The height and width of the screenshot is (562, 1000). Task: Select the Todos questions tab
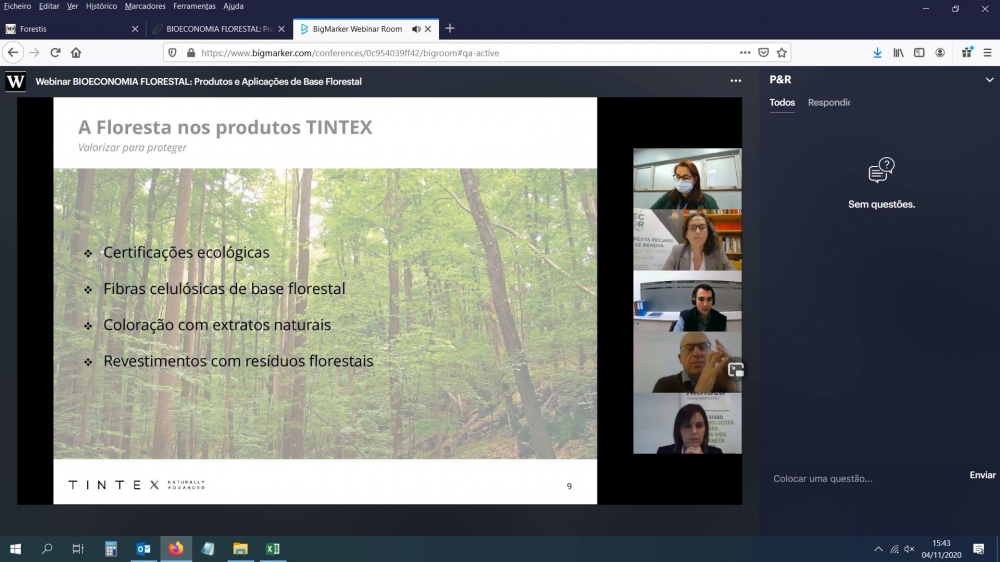tap(782, 103)
